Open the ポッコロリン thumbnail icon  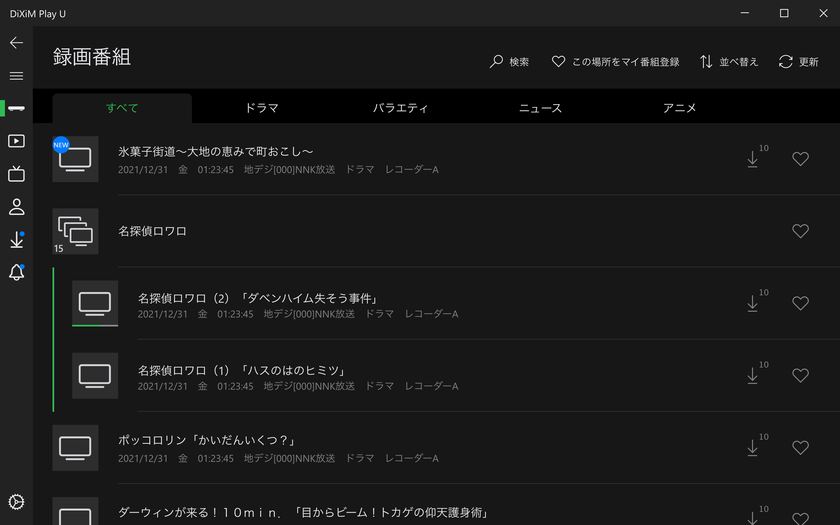click(76, 448)
